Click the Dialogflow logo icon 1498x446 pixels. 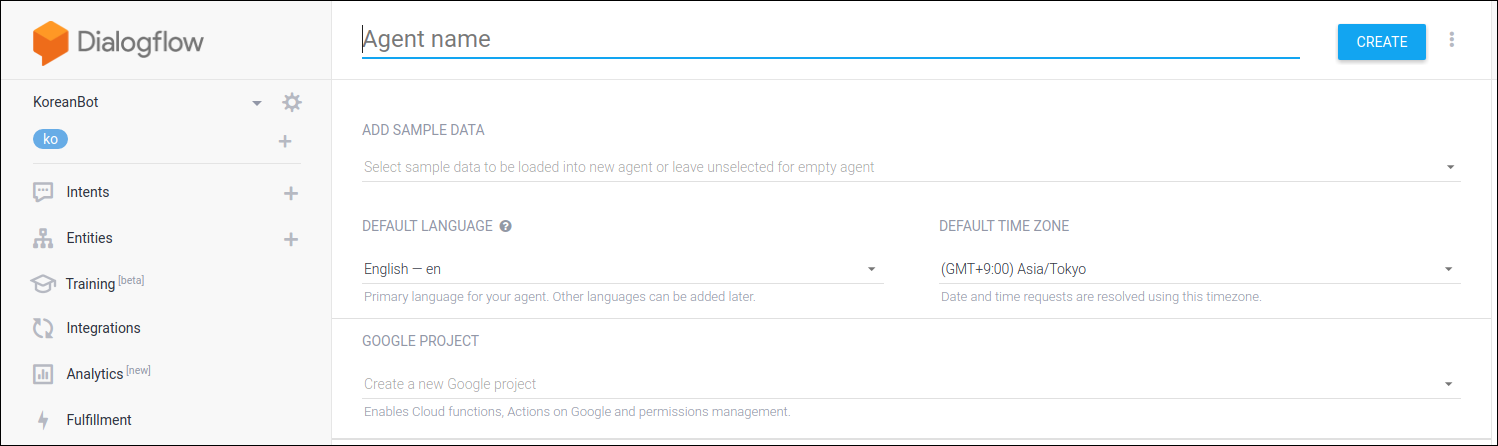[50, 43]
